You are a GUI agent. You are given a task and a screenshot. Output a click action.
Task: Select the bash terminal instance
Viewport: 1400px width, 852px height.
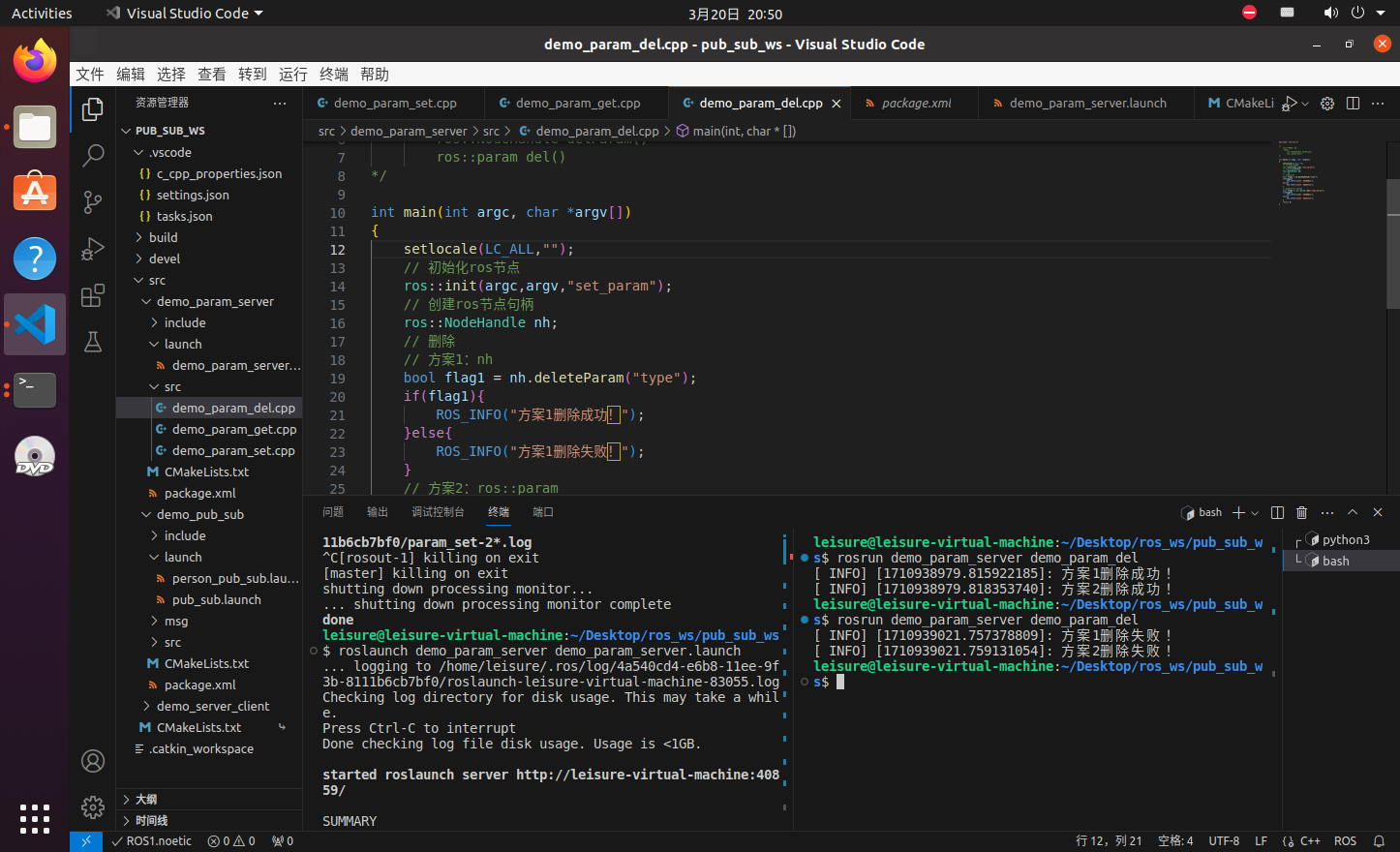(x=1341, y=561)
